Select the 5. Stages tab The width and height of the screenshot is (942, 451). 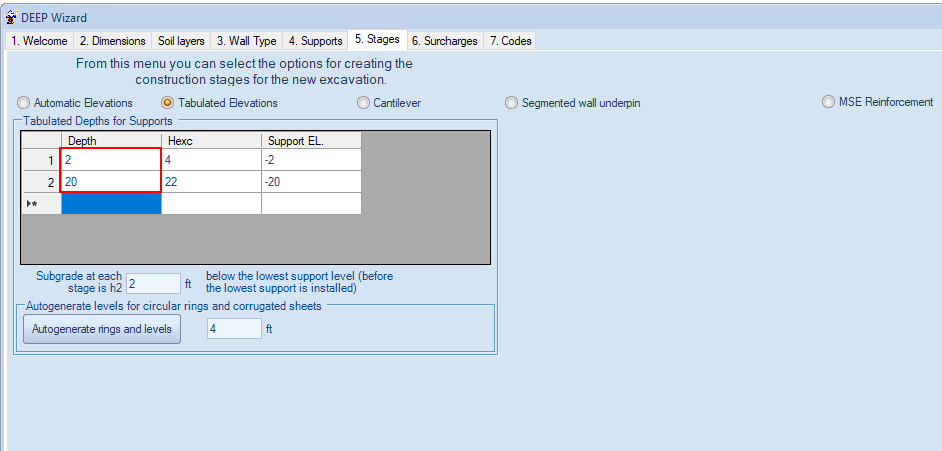pyautogui.click(x=377, y=39)
